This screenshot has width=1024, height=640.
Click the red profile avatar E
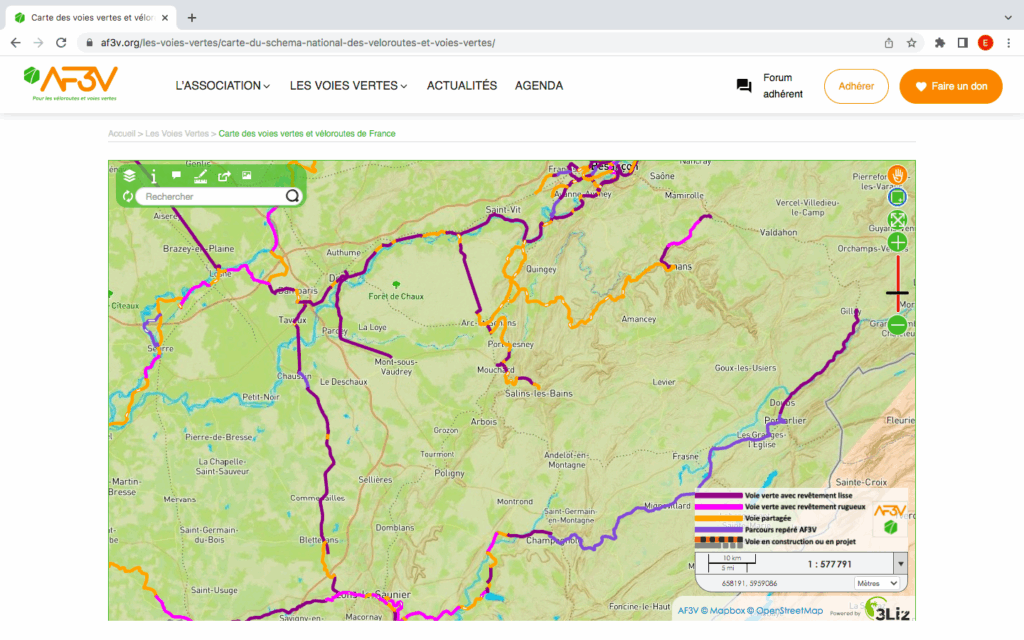[x=985, y=43]
